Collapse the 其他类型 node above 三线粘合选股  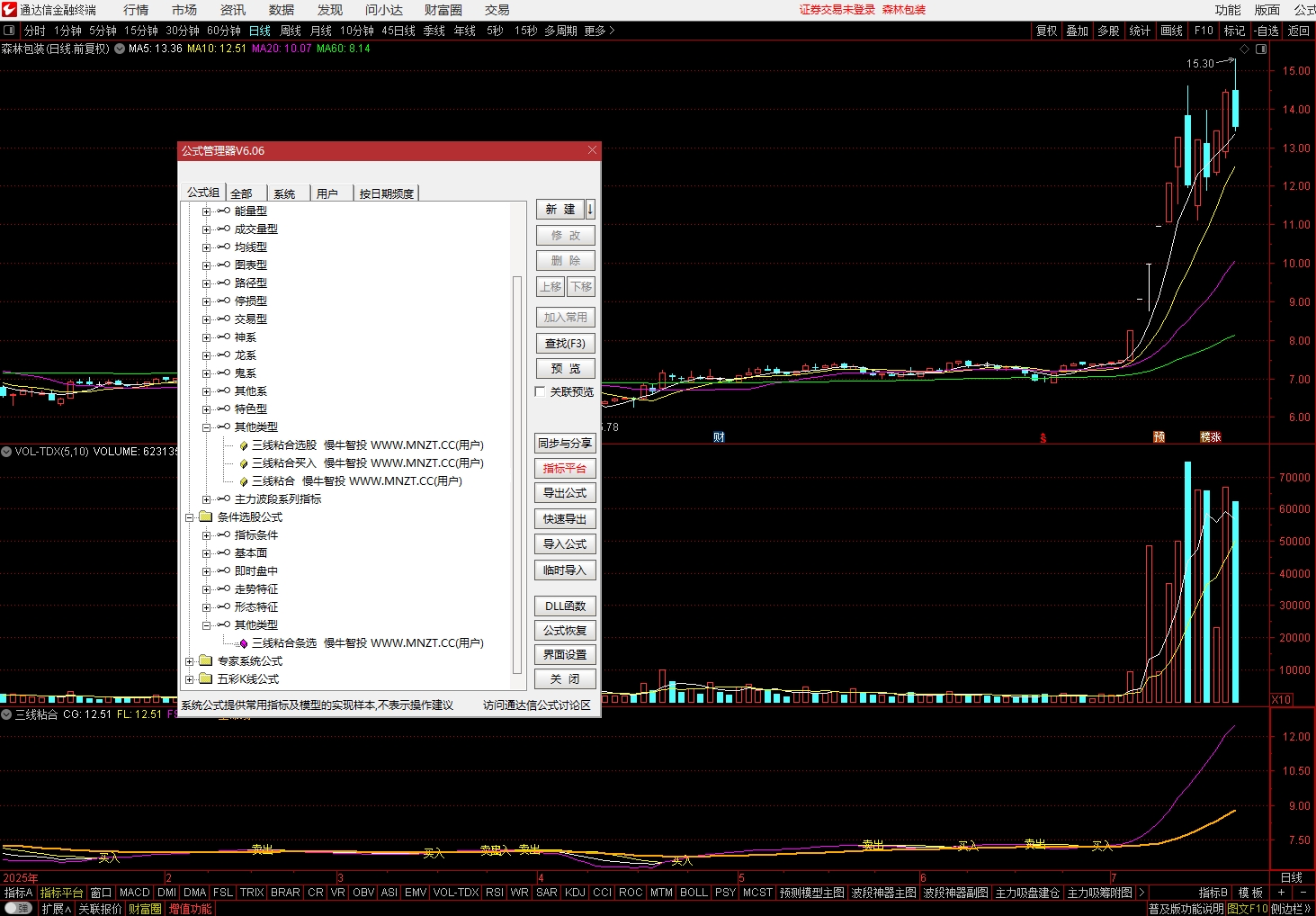point(206,427)
